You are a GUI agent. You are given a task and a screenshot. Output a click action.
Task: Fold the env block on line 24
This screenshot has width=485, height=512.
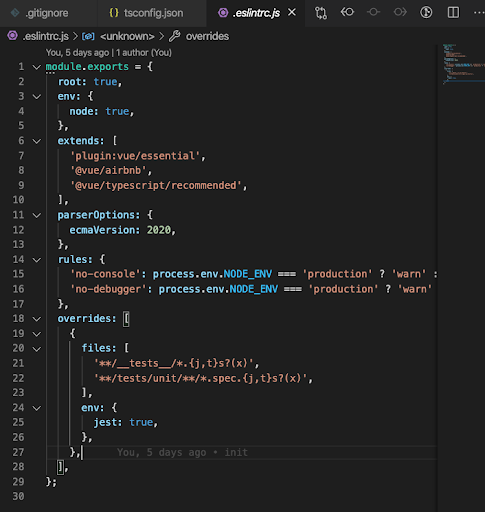[x=37, y=408]
